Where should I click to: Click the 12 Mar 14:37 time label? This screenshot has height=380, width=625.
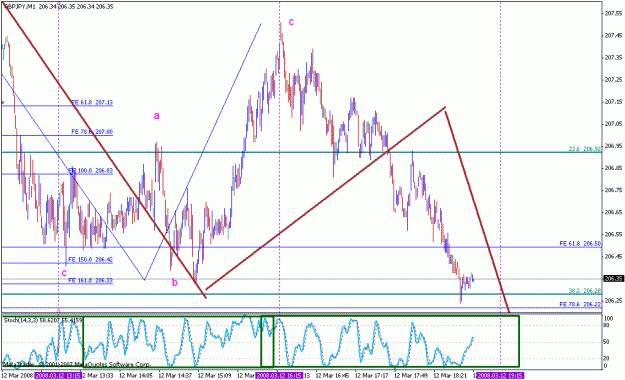(x=175, y=376)
